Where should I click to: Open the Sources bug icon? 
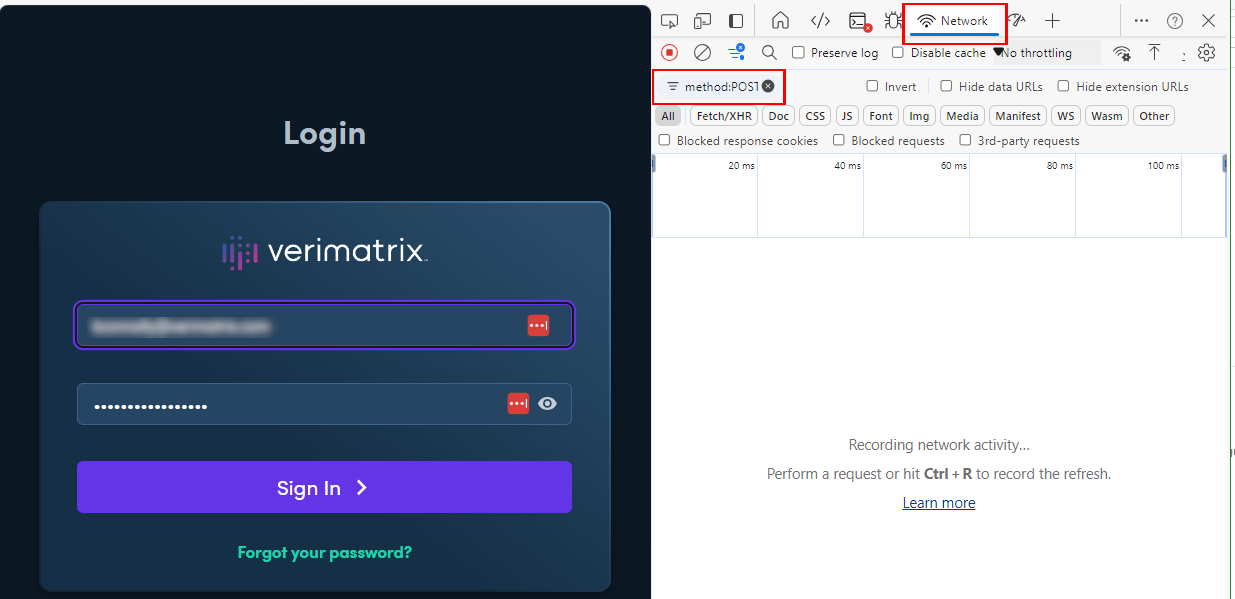point(893,21)
